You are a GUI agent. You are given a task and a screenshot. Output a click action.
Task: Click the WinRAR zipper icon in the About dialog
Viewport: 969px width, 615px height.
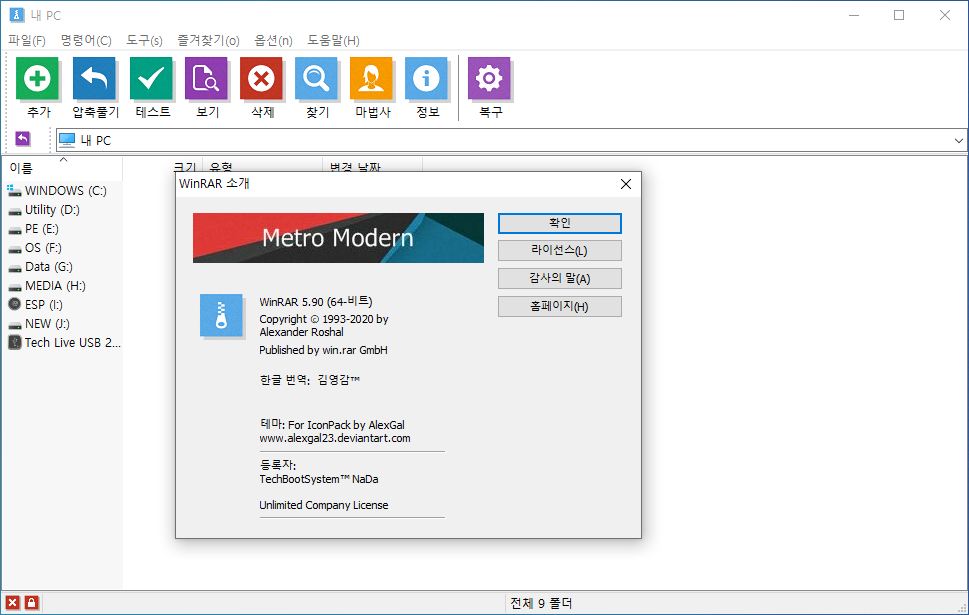click(x=221, y=316)
